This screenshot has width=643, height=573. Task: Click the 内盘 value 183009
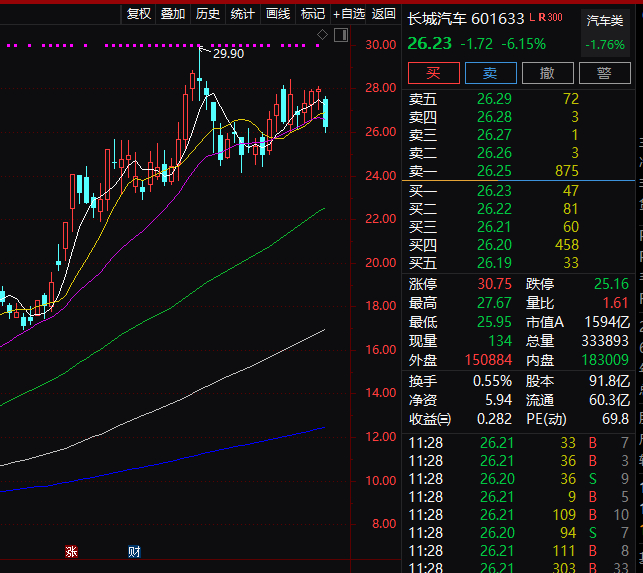605,360
